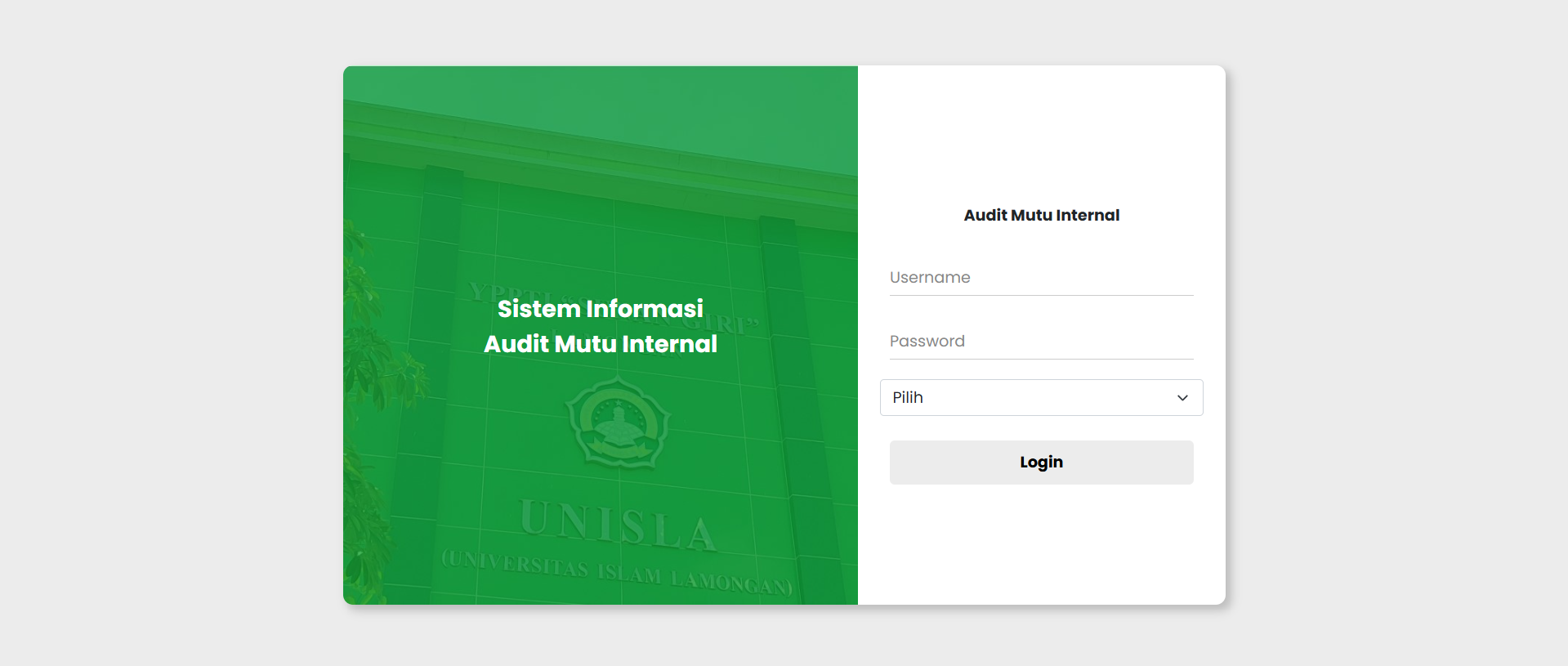
Task: Select the Pilih placeholder text
Action: point(908,398)
